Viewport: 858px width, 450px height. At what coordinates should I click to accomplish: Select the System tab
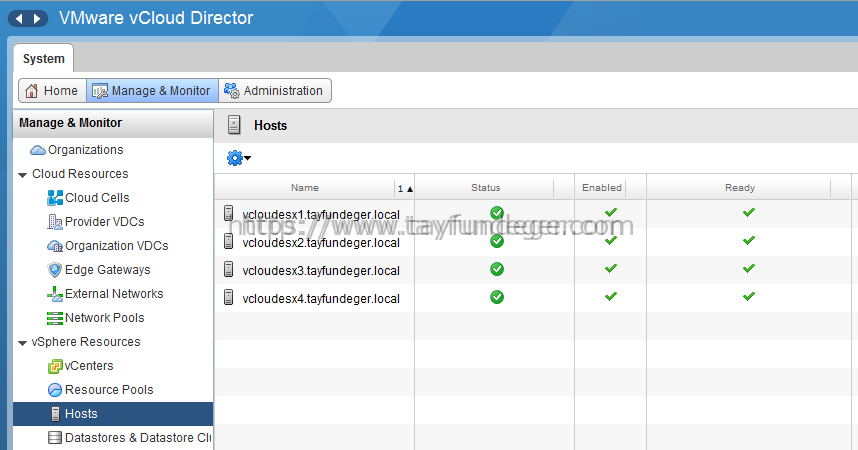pyautogui.click(x=44, y=59)
